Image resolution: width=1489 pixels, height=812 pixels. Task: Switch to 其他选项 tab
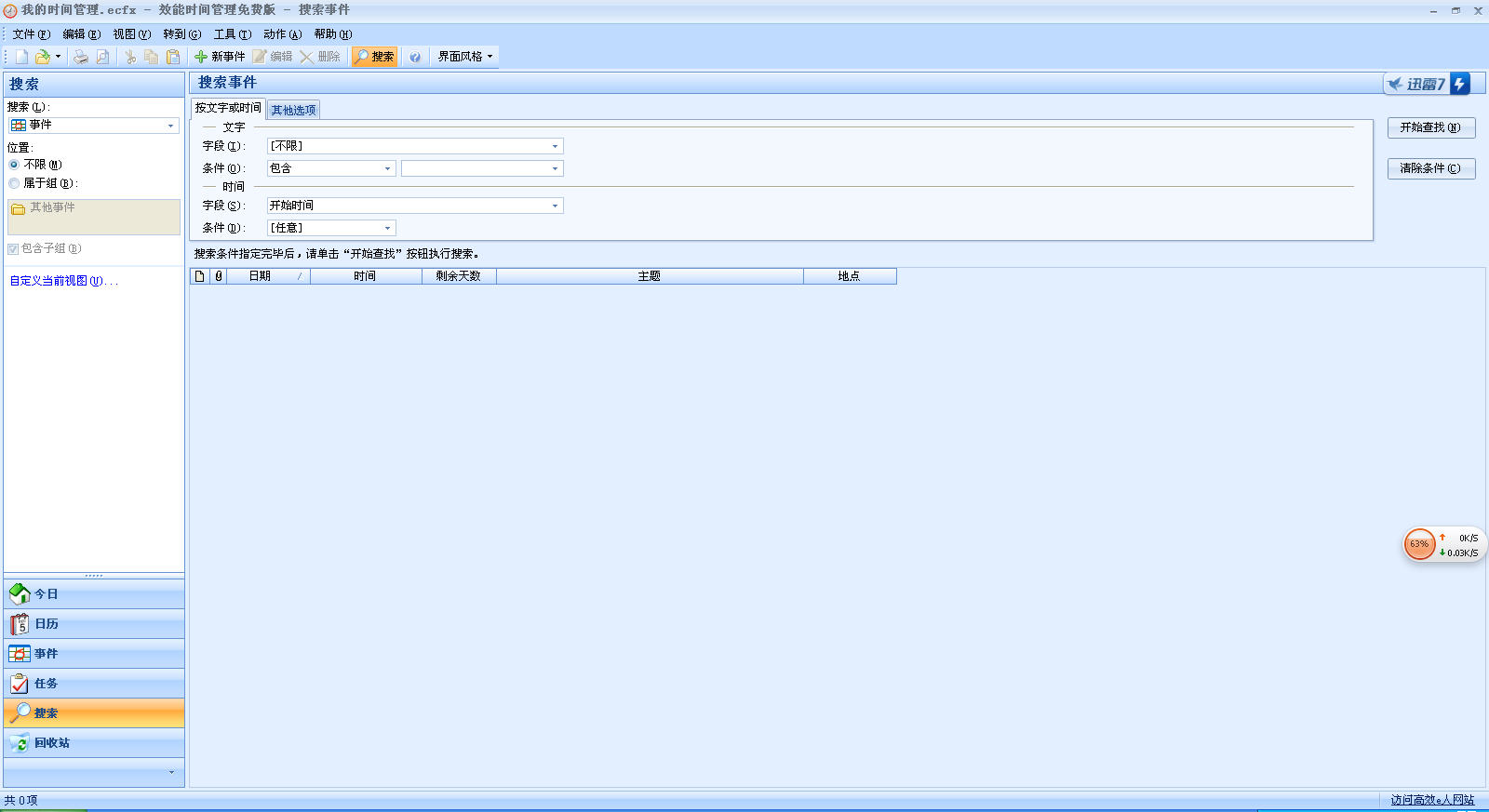tap(293, 110)
